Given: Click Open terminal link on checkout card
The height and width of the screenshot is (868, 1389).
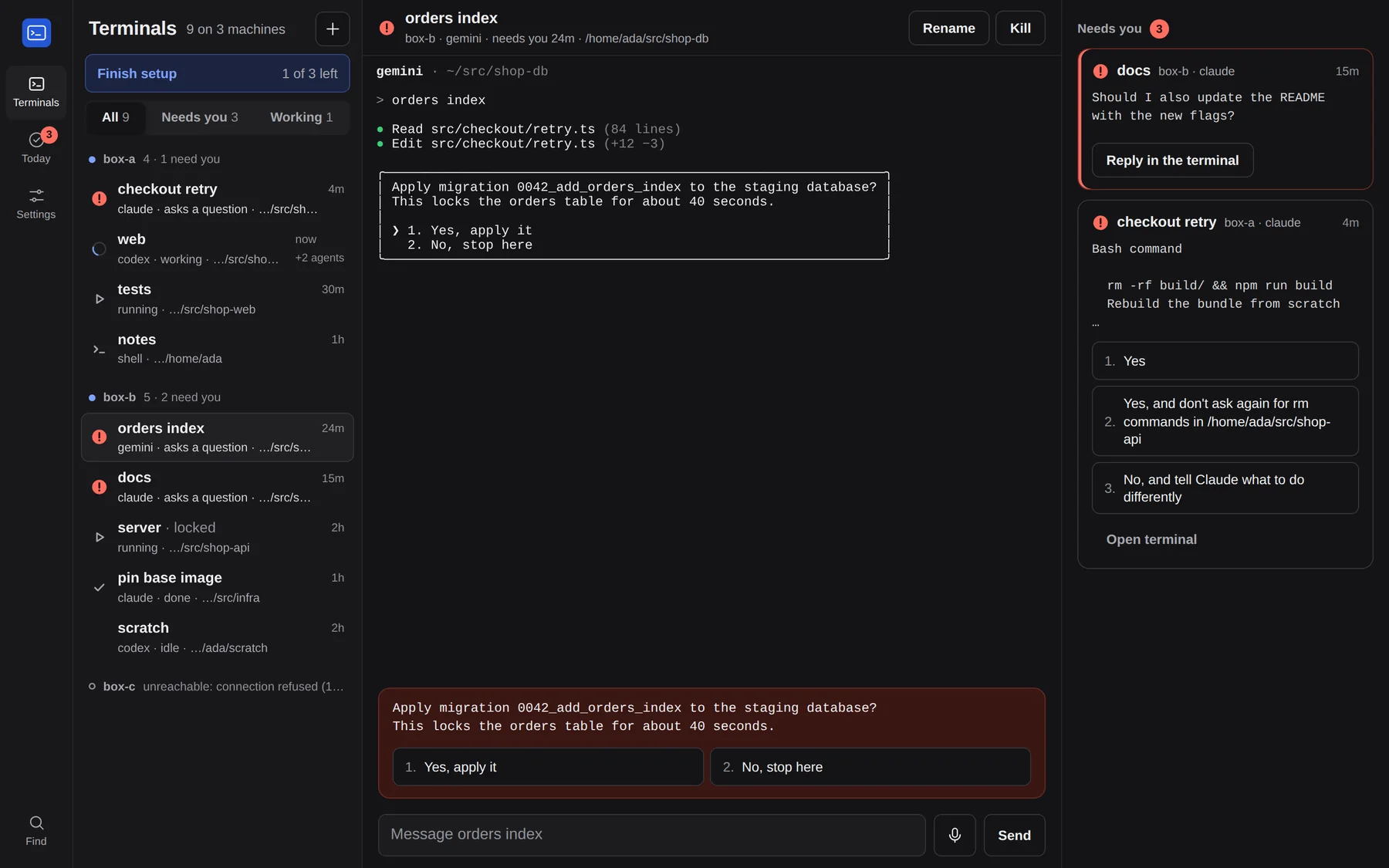Looking at the screenshot, I should tap(1151, 539).
